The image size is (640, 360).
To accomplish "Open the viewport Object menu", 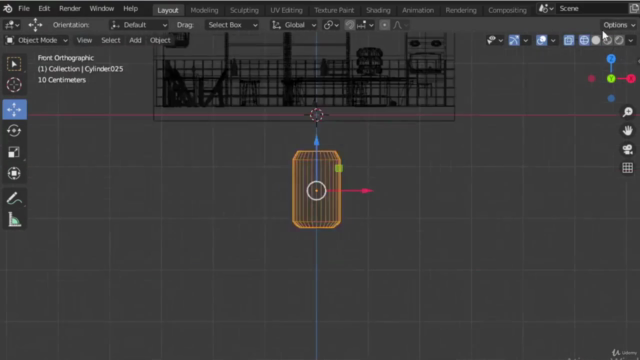I will (160, 40).
